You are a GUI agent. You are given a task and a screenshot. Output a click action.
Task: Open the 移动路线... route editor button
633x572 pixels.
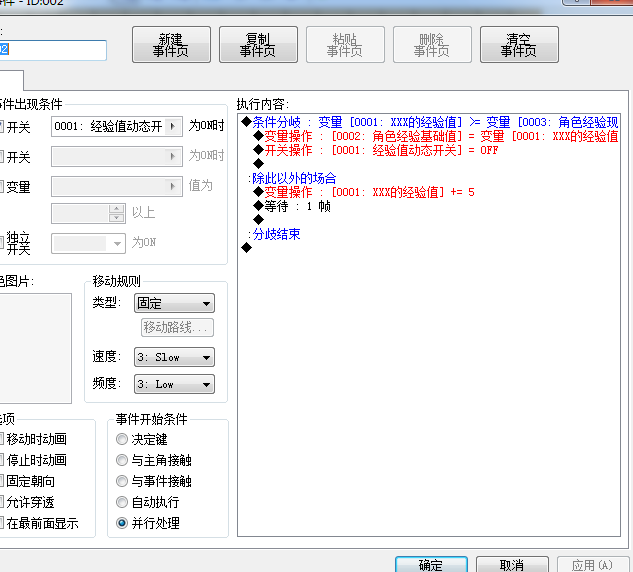[x=177, y=327]
